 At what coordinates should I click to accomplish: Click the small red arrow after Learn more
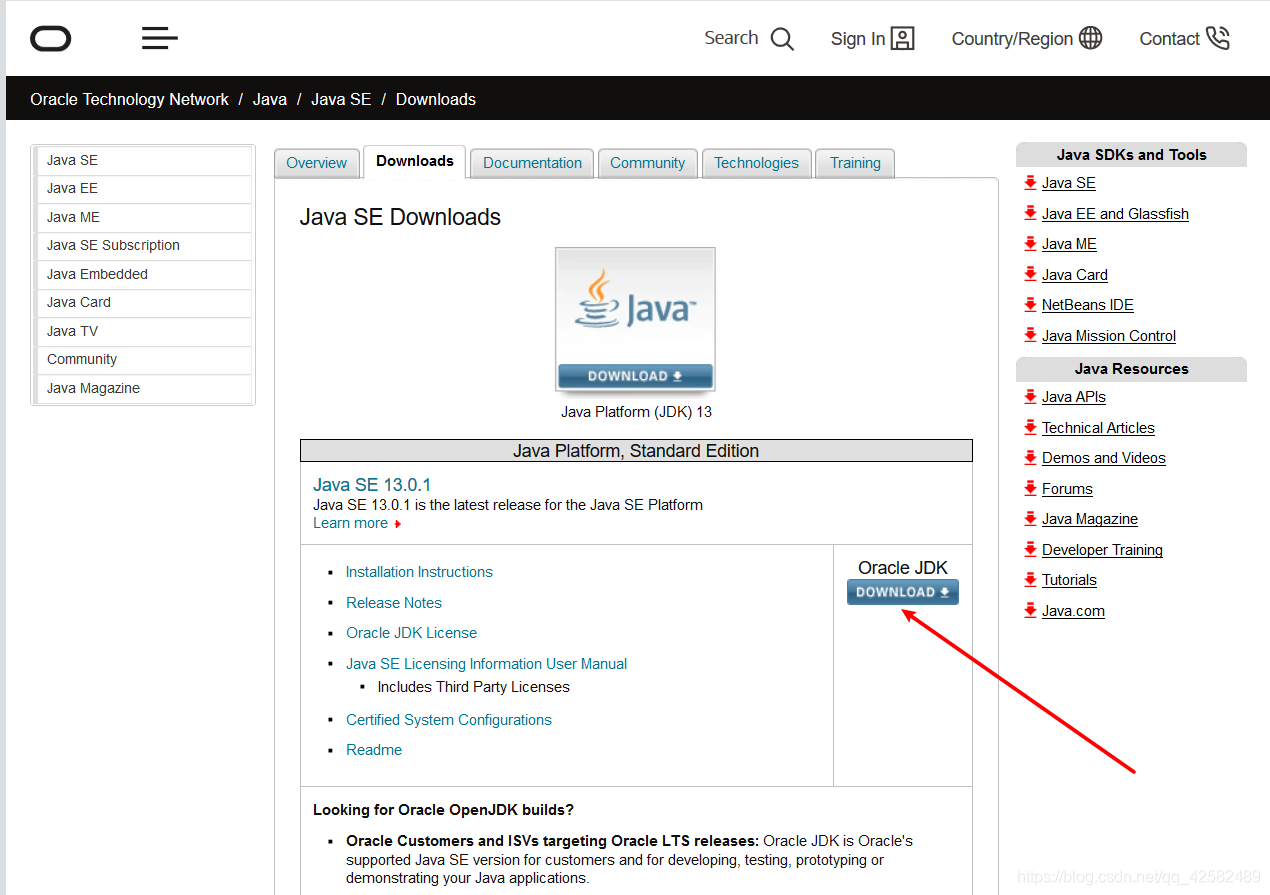[397, 524]
